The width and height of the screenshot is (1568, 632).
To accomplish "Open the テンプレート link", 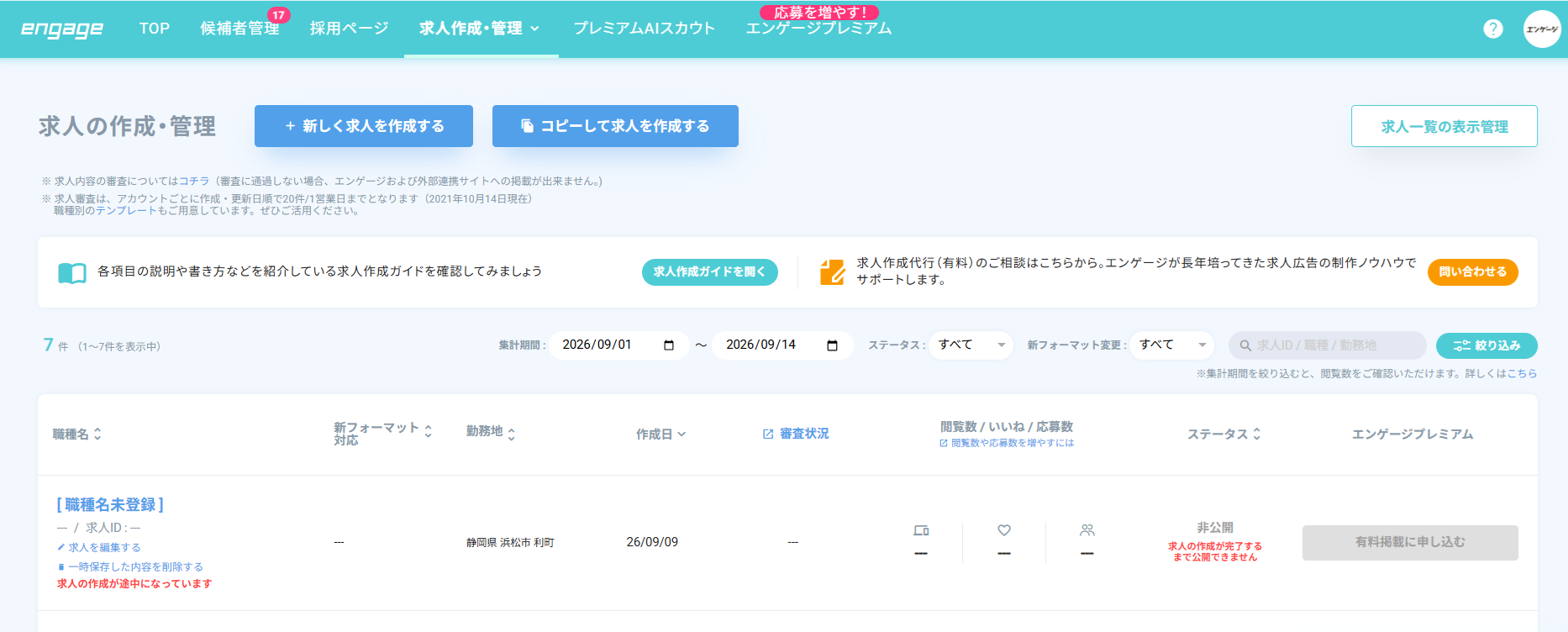I will 127,211.
